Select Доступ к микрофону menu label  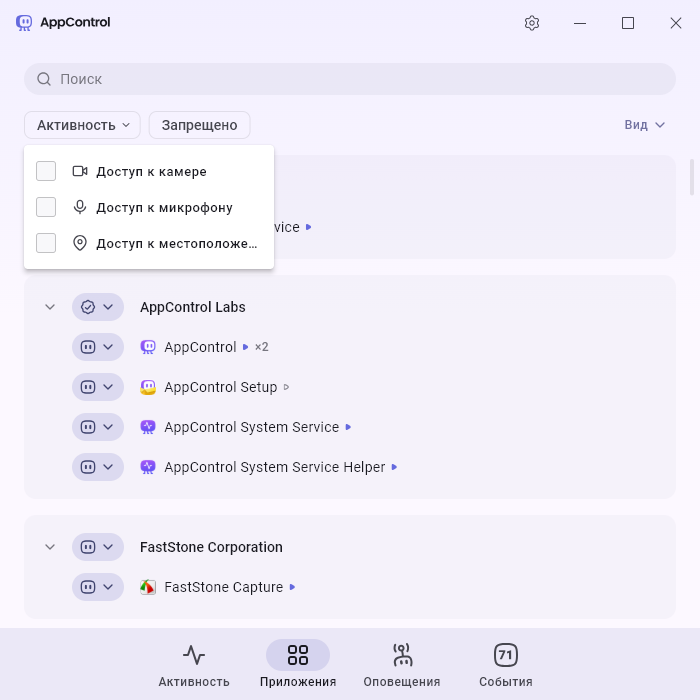164,208
